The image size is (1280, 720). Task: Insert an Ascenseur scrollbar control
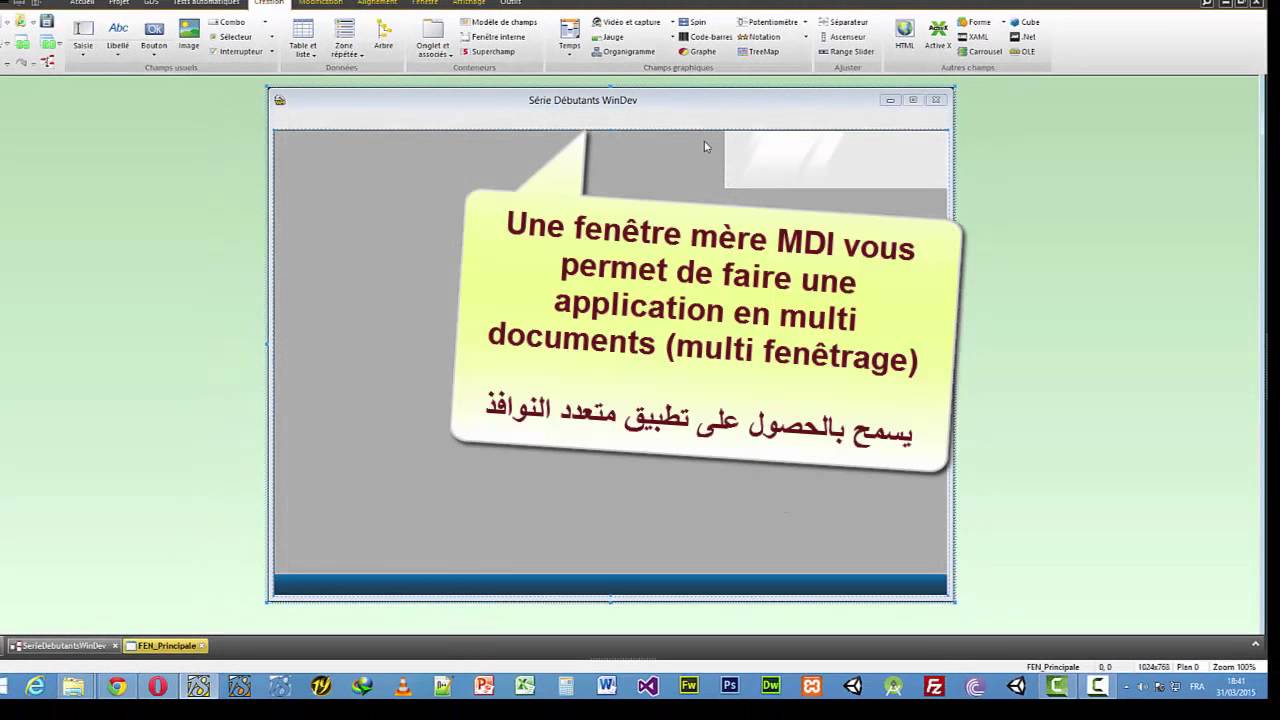842,37
